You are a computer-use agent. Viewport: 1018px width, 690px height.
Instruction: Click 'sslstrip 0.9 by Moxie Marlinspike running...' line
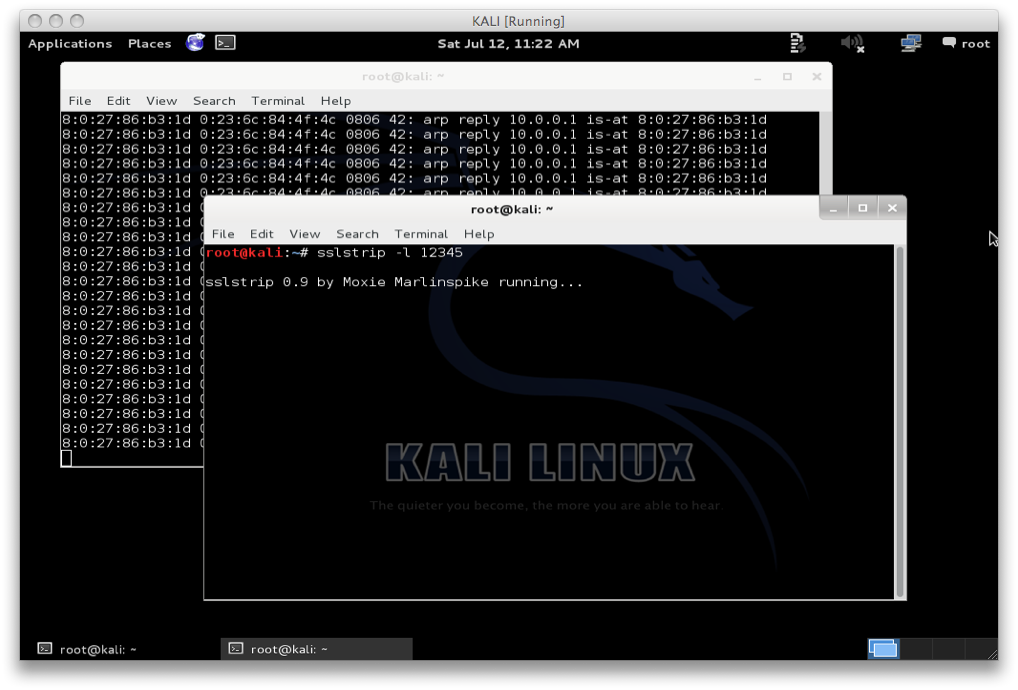tap(393, 282)
